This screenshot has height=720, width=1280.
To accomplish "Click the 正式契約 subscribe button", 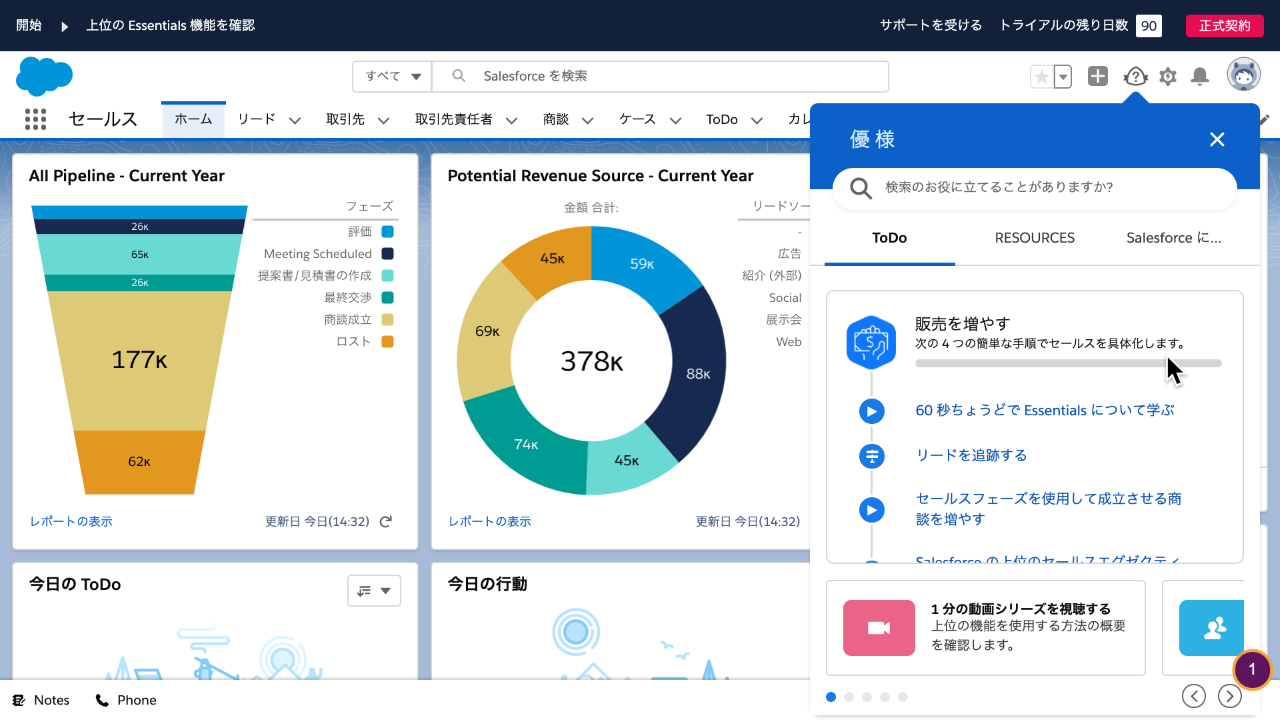I will tap(1224, 25).
